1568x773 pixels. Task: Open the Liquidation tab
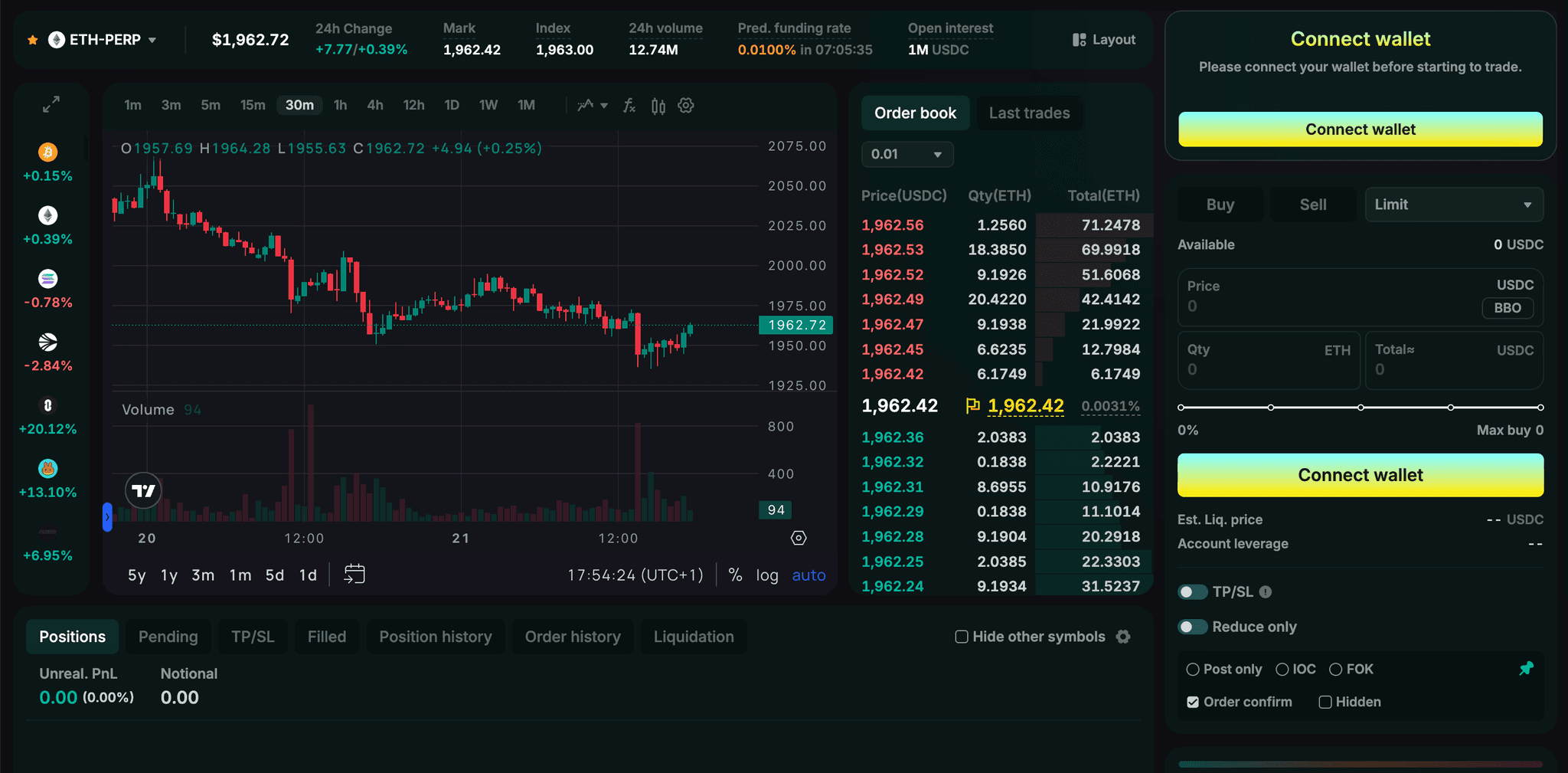click(694, 637)
